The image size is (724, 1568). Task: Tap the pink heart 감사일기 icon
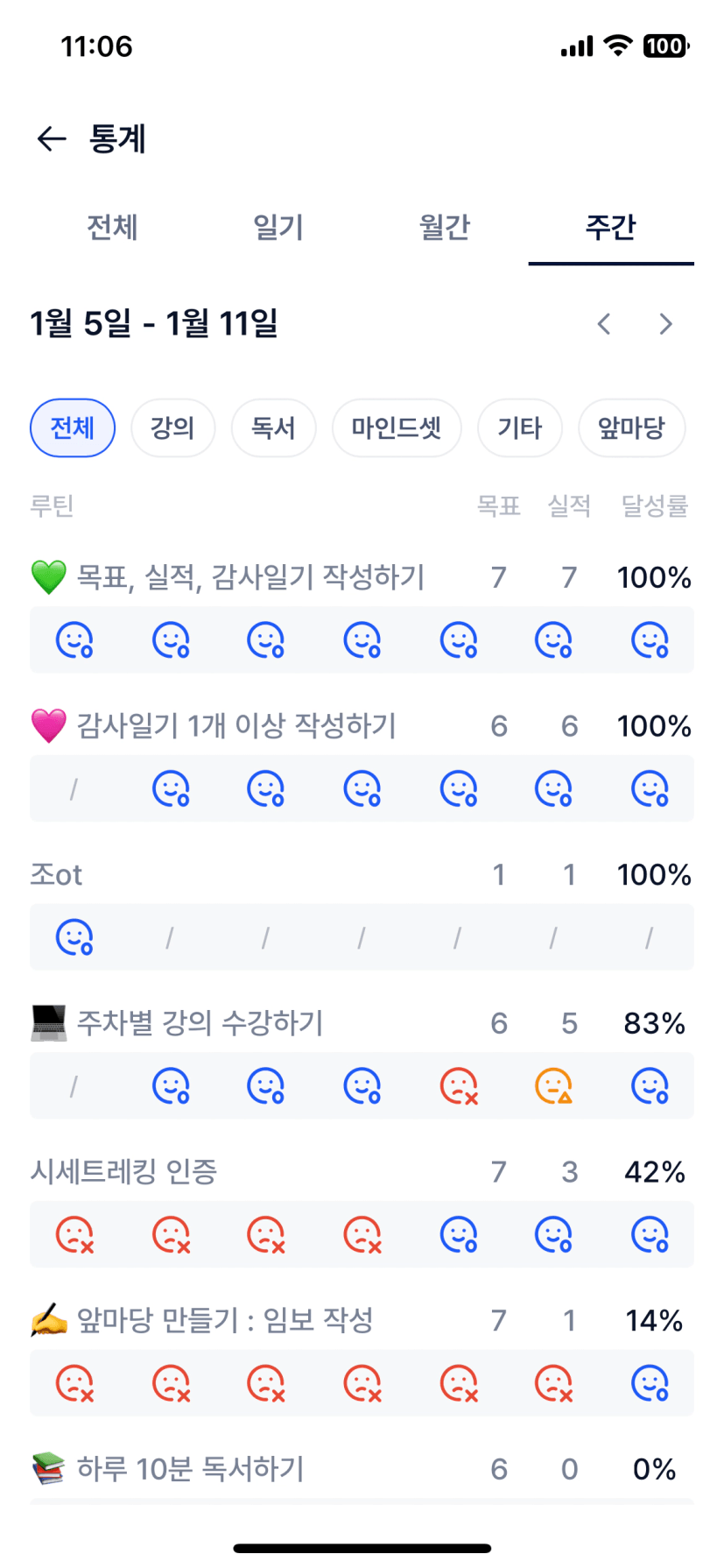[49, 726]
